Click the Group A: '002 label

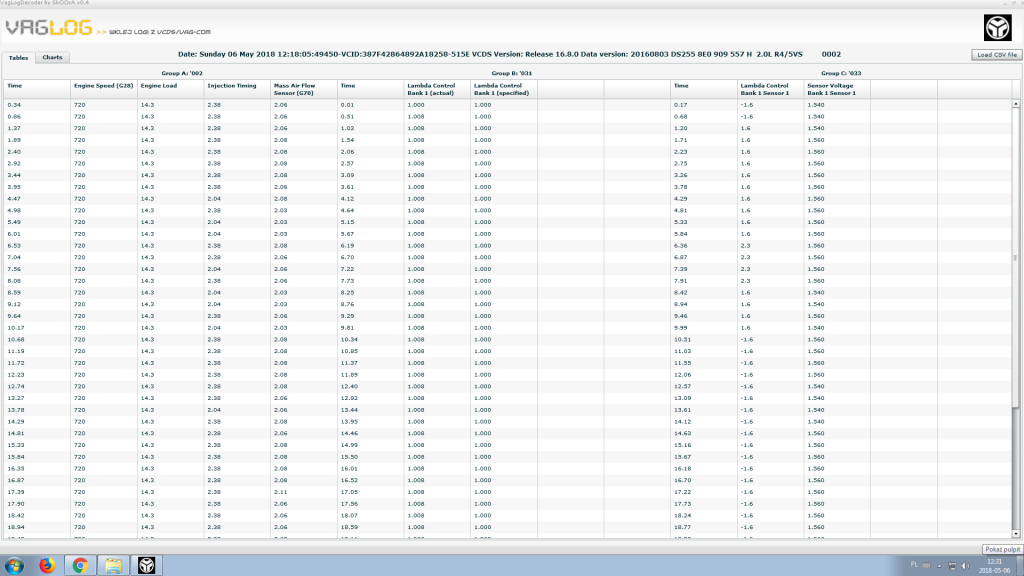pyautogui.click(x=182, y=73)
